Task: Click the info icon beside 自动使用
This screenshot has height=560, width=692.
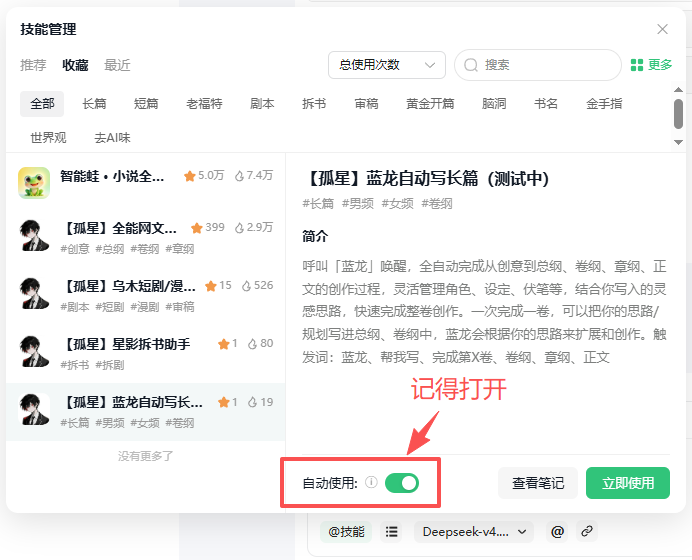Action: [x=372, y=483]
